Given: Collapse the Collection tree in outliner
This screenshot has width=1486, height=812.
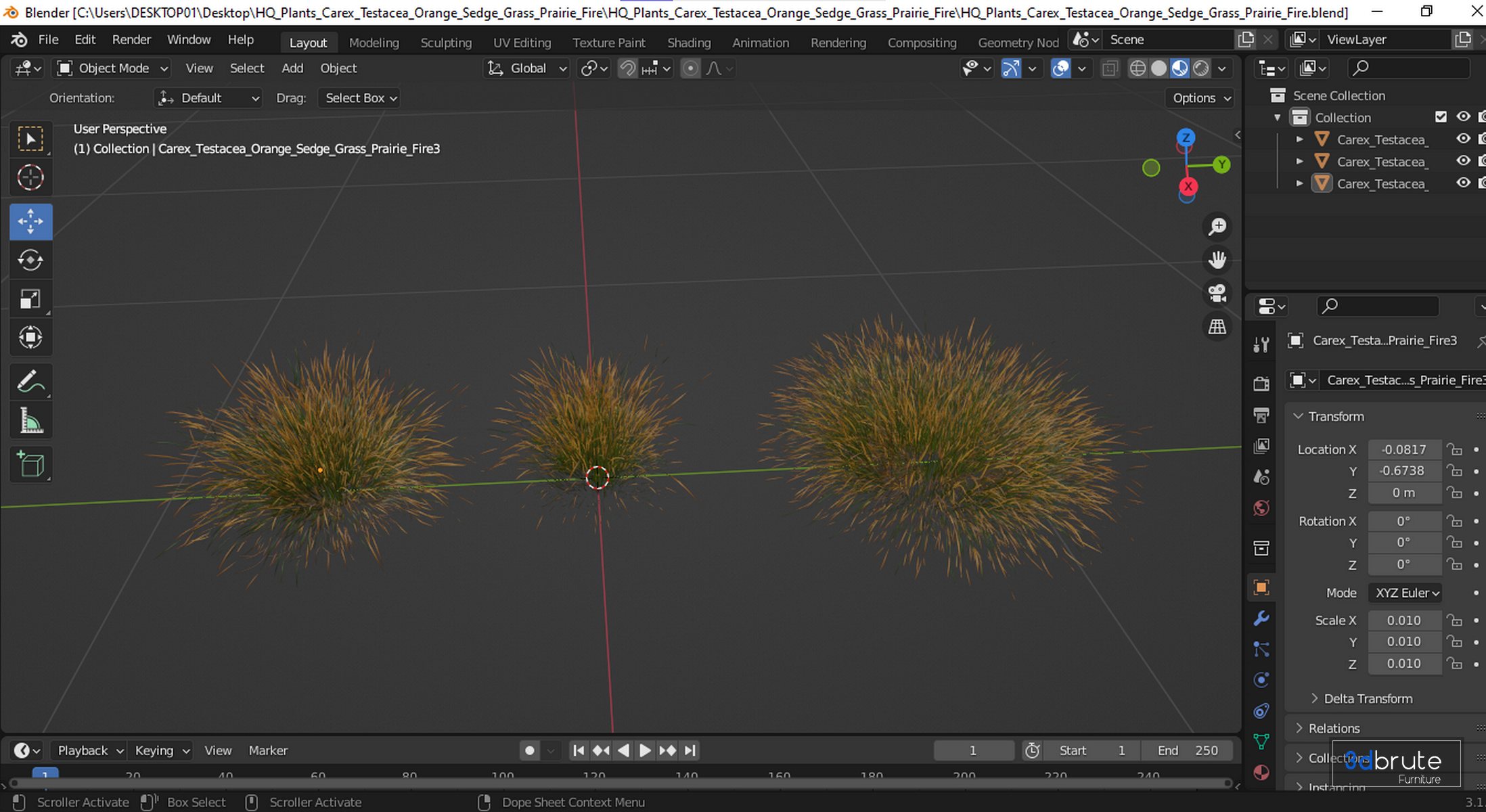Looking at the screenshot, I should coord(1278,118).
